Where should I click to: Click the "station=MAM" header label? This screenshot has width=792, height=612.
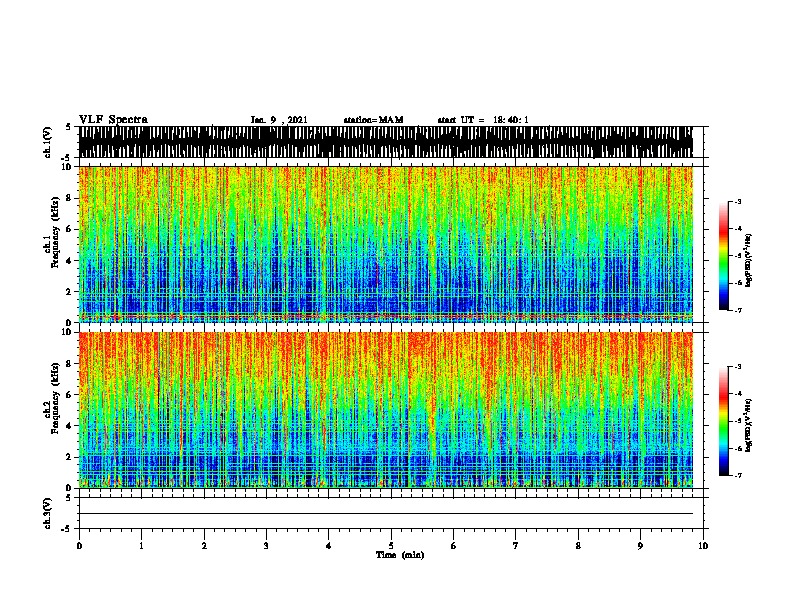(373, 120)
